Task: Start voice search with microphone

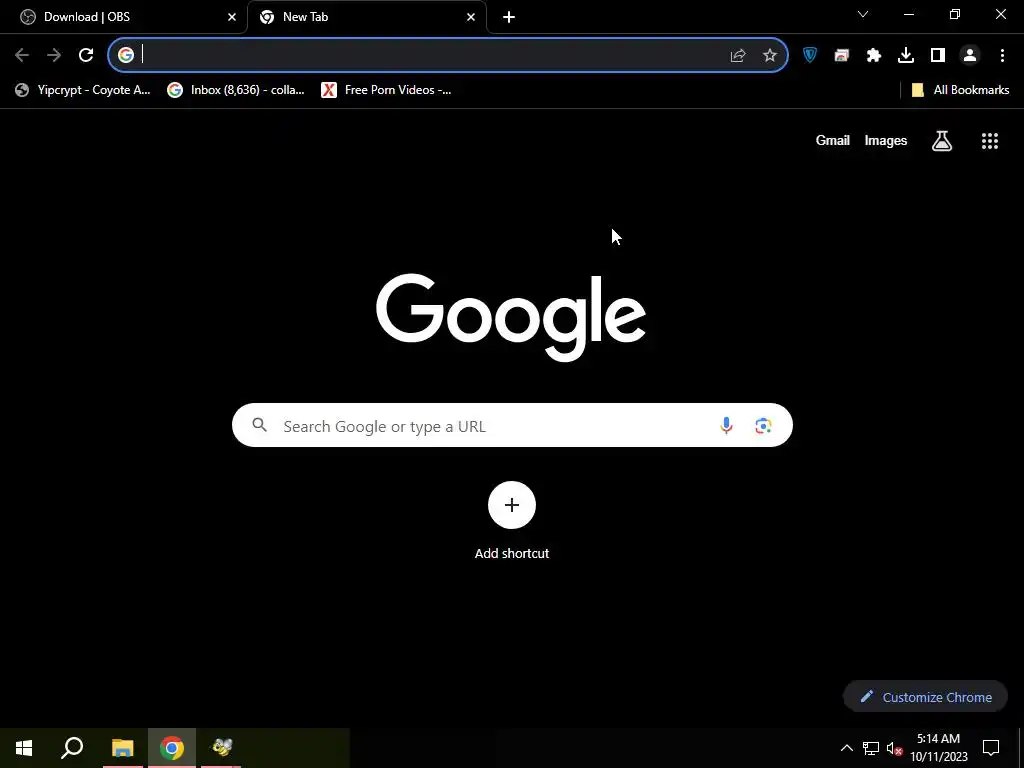Action: point(726,426)
